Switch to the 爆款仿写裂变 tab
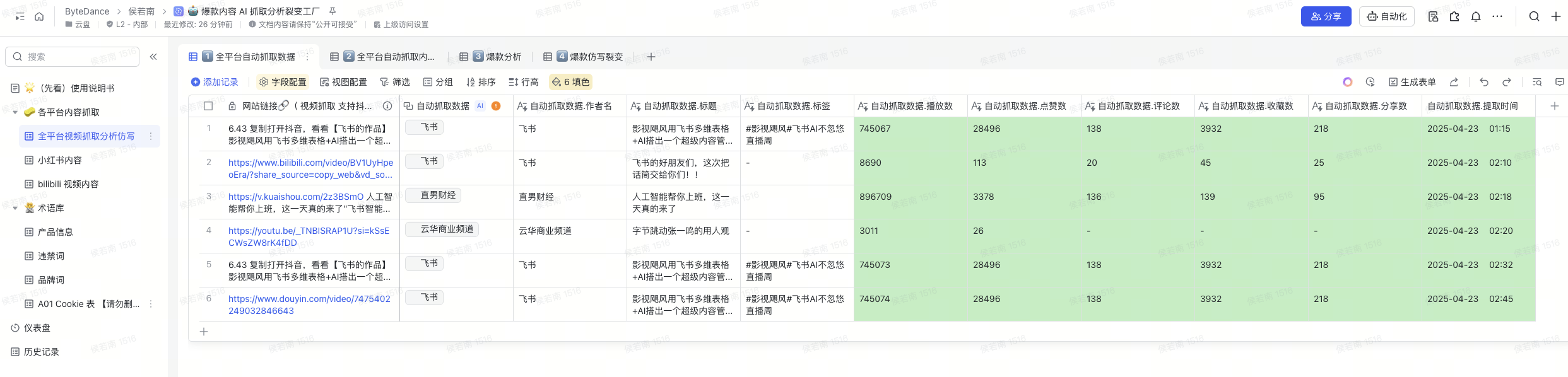1568x377 pixels. (x=589, y=57)
